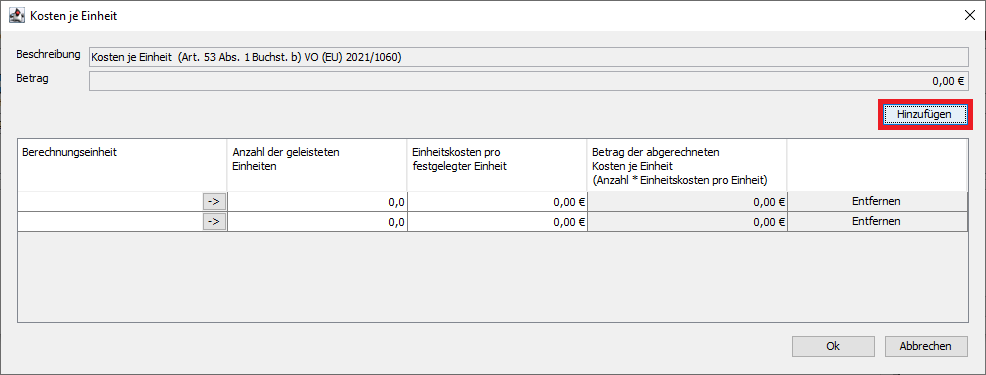
Task: Open second row's arrow selector button
Action: (214, 221)
